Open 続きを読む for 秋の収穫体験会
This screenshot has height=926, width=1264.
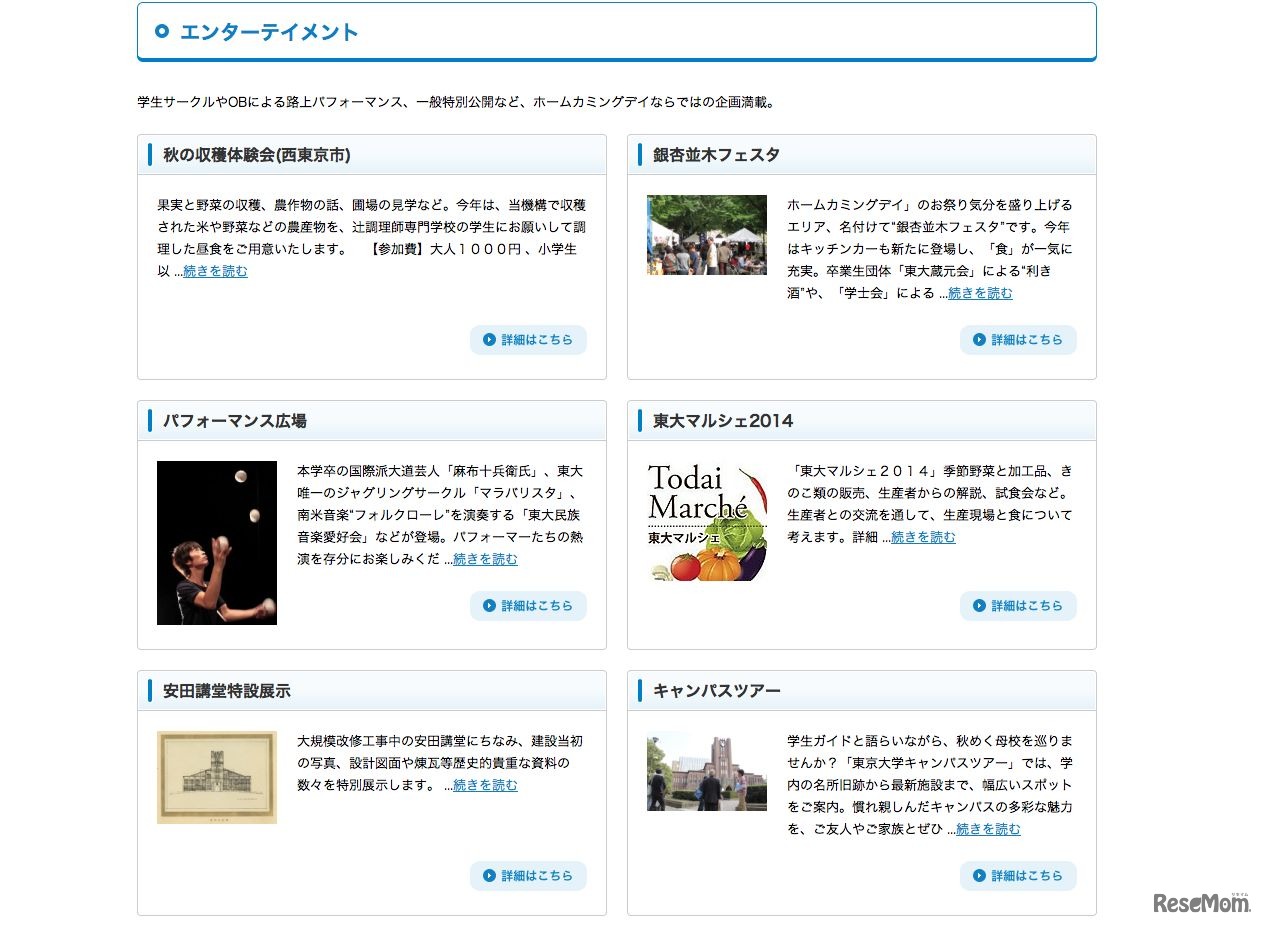(x=215, y=271)
